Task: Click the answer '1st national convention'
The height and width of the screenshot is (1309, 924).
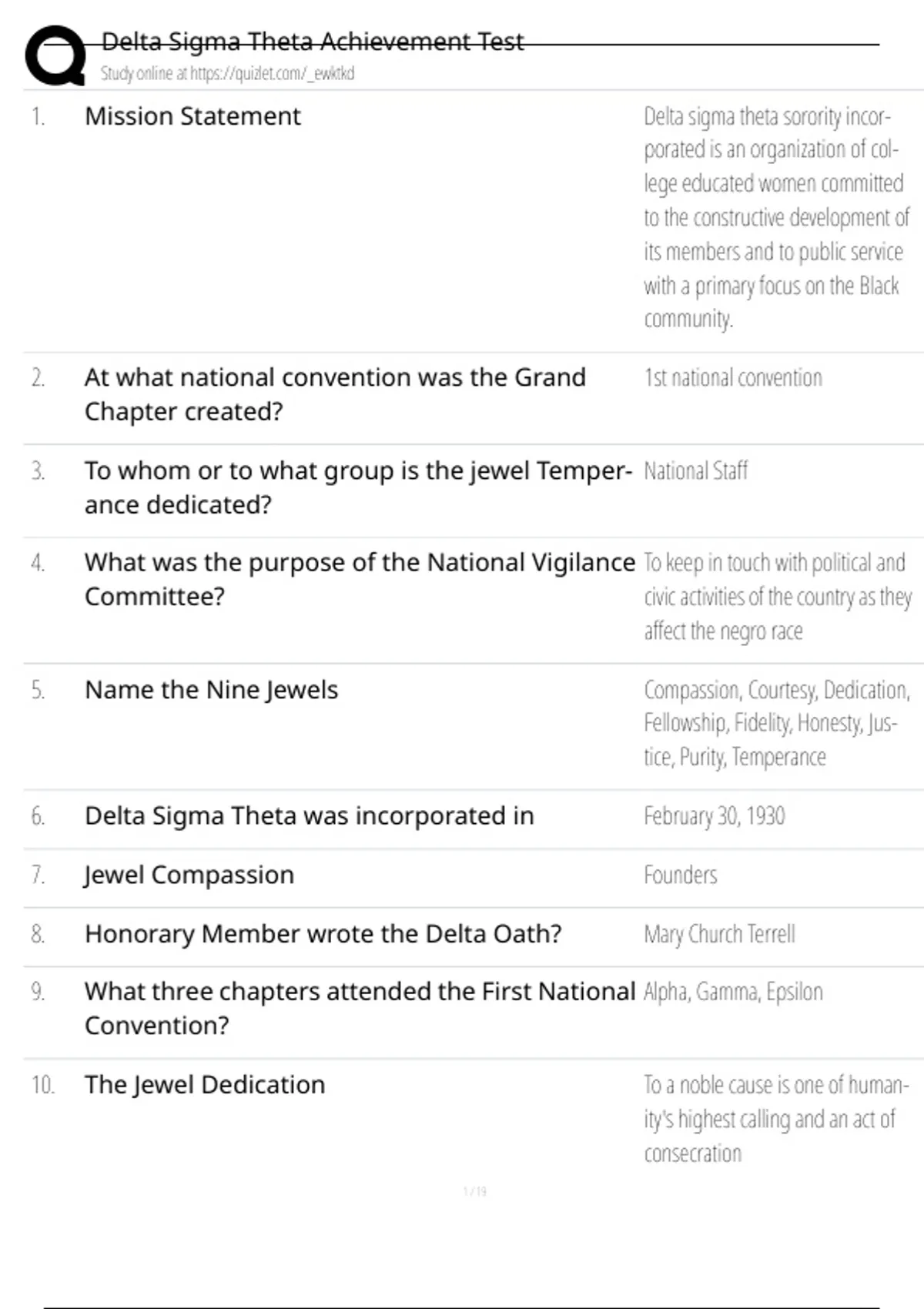Action: click(733, 377)
